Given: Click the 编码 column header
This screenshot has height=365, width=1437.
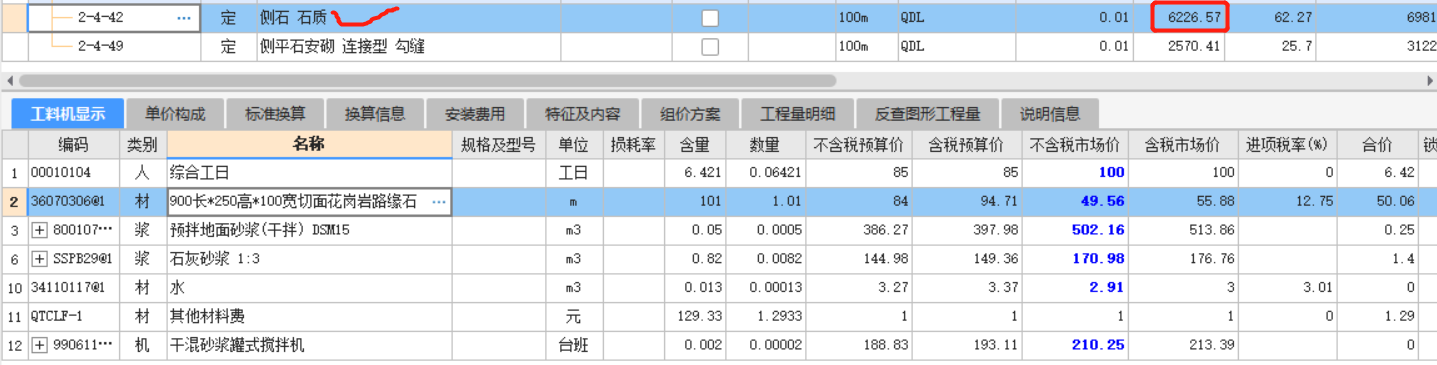Looking at the screenshot, I should [x=74, y=144].
